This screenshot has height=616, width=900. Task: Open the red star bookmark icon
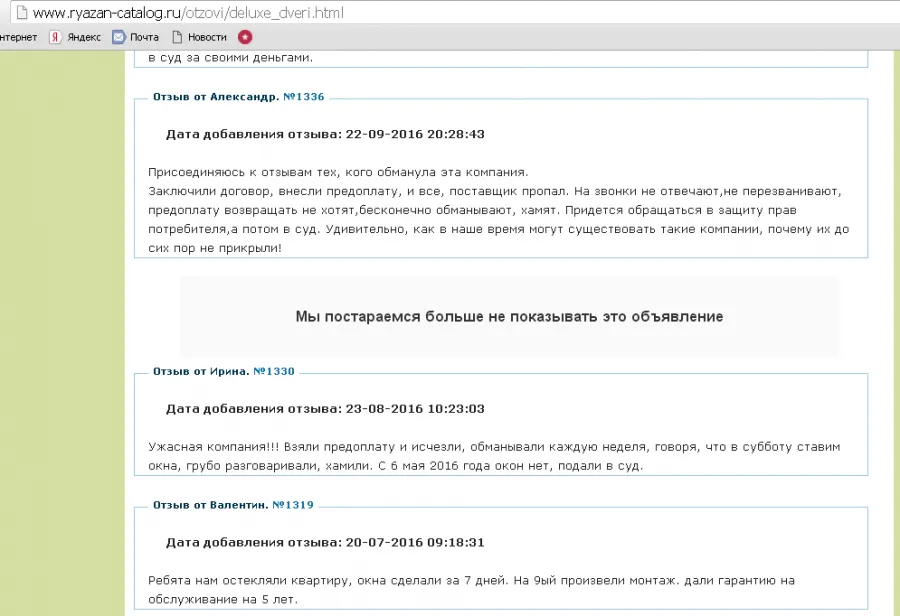pos(245,37)
